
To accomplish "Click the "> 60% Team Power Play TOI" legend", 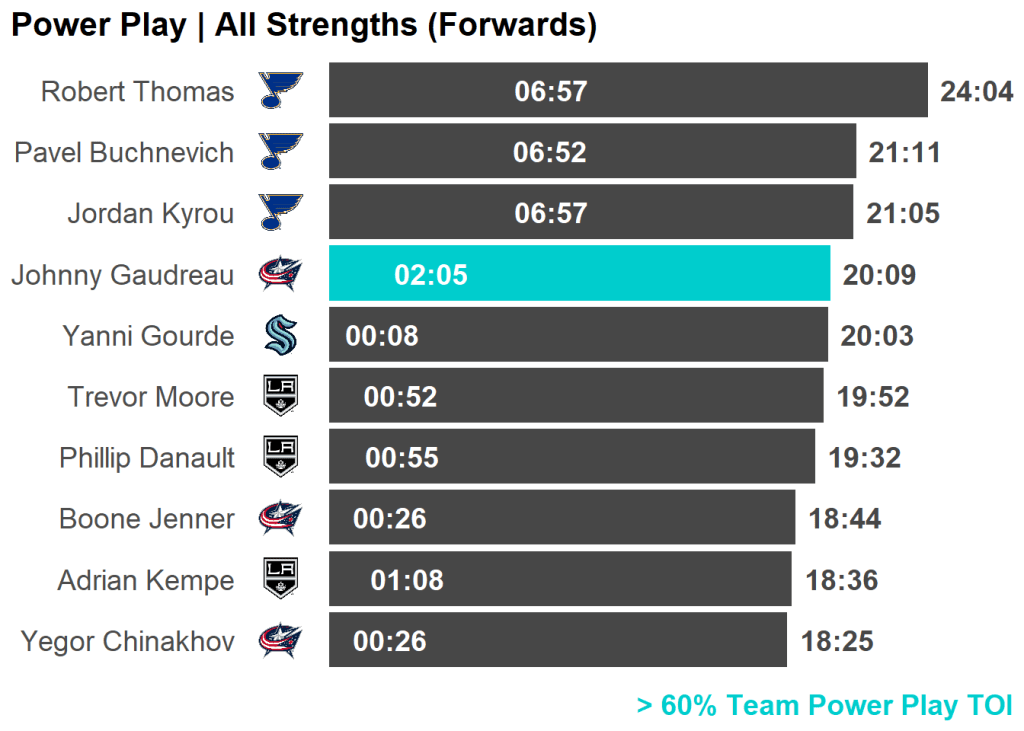I will coord(824,705).
